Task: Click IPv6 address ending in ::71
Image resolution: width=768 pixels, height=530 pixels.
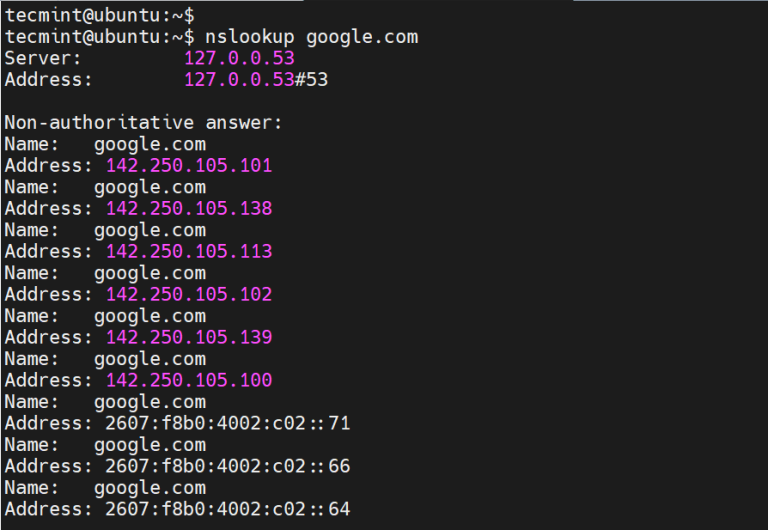Action: point(228,424)
